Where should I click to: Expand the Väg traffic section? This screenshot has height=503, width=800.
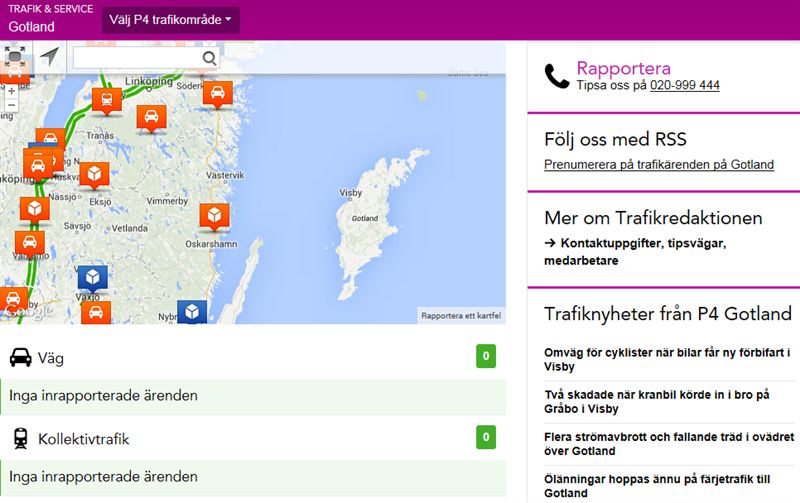(252, 356)
